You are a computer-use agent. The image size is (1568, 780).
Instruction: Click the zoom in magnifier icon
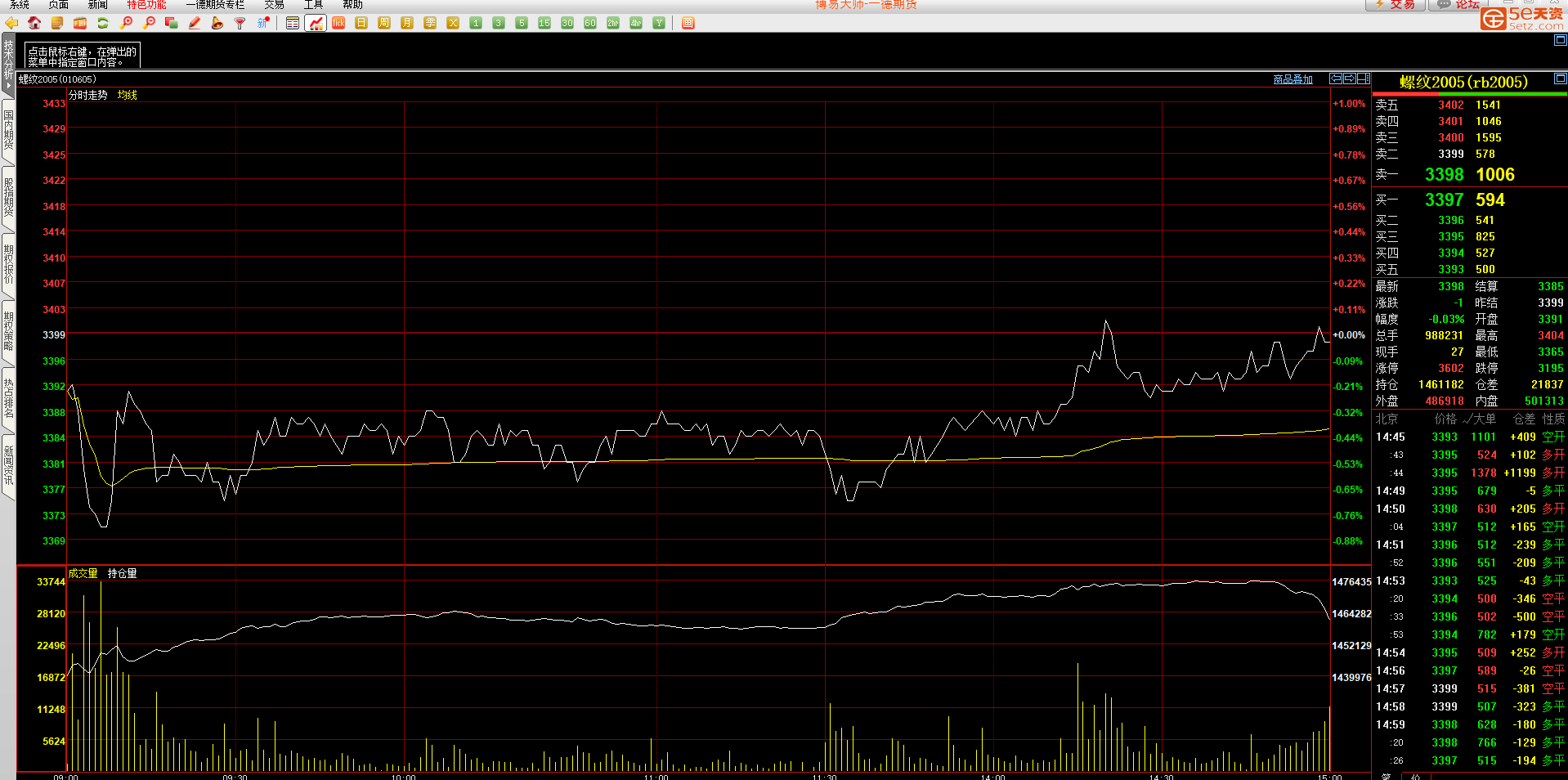point(126,23)
